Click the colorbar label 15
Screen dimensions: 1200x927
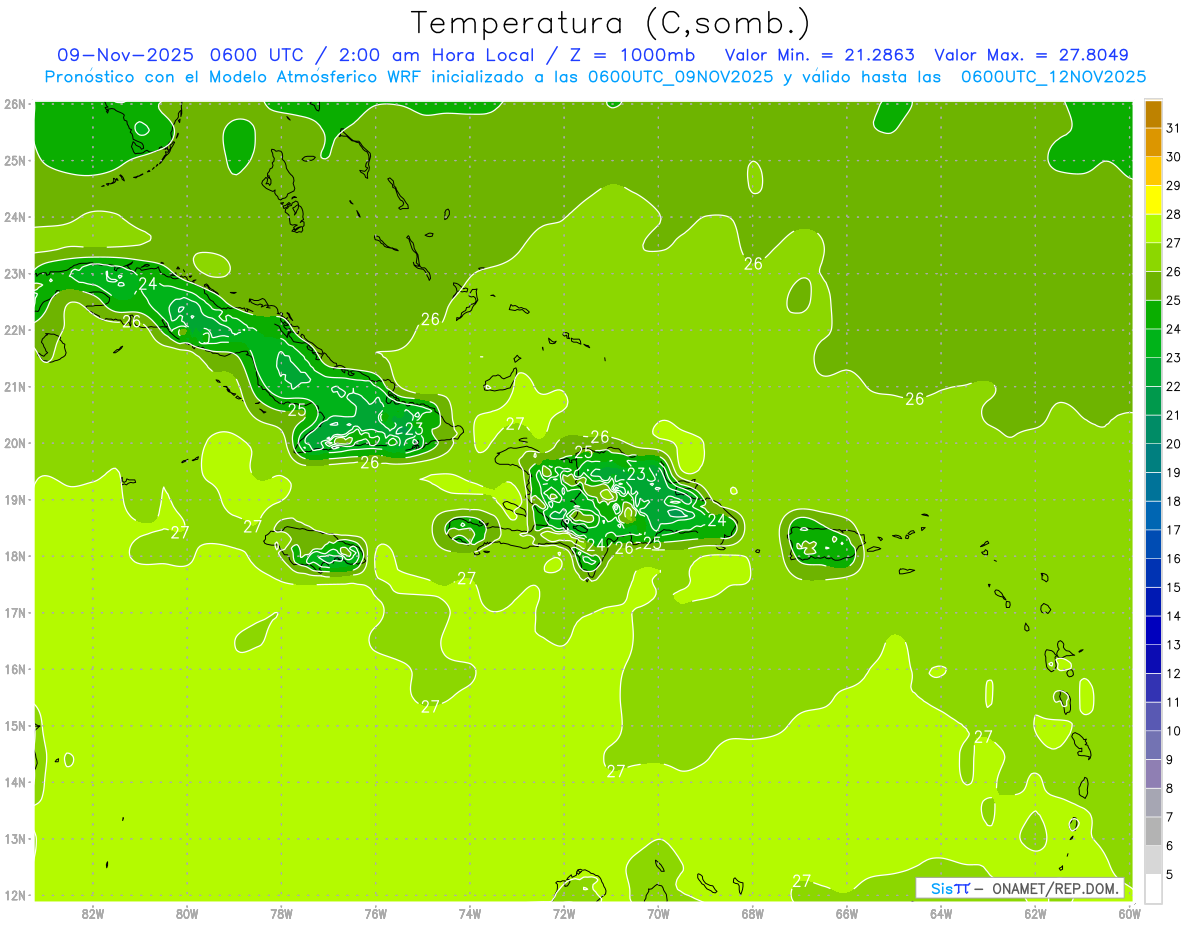coord(1173,587)
